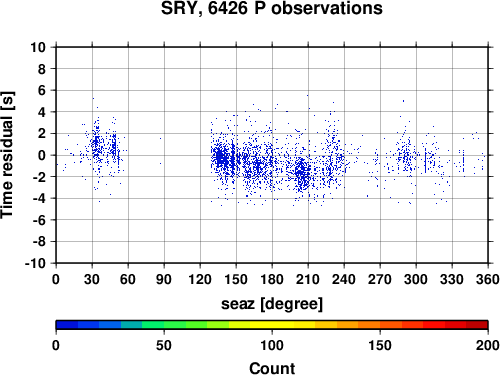This screenshot has width=500, height=375.
Task: Select the orange segment of the colorbar
Action: pos(358,325)
